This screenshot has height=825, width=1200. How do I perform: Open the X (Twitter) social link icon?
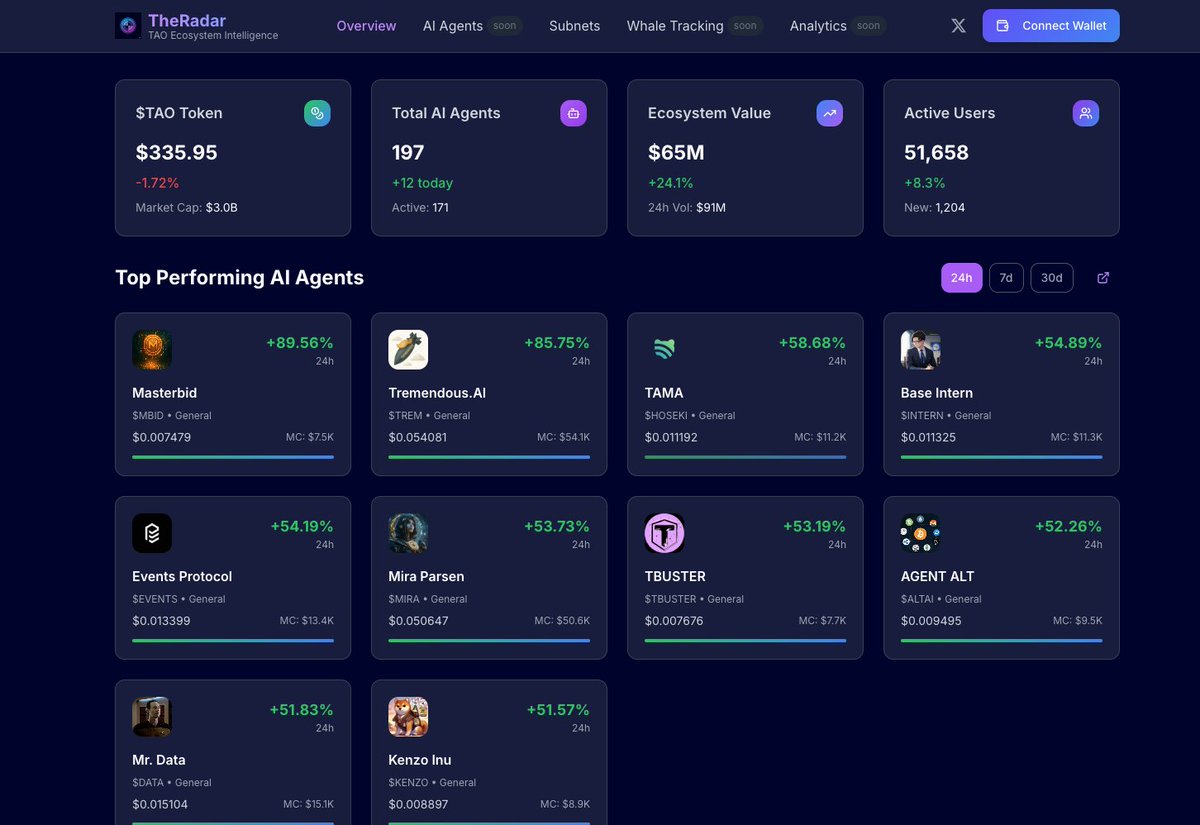958,26
